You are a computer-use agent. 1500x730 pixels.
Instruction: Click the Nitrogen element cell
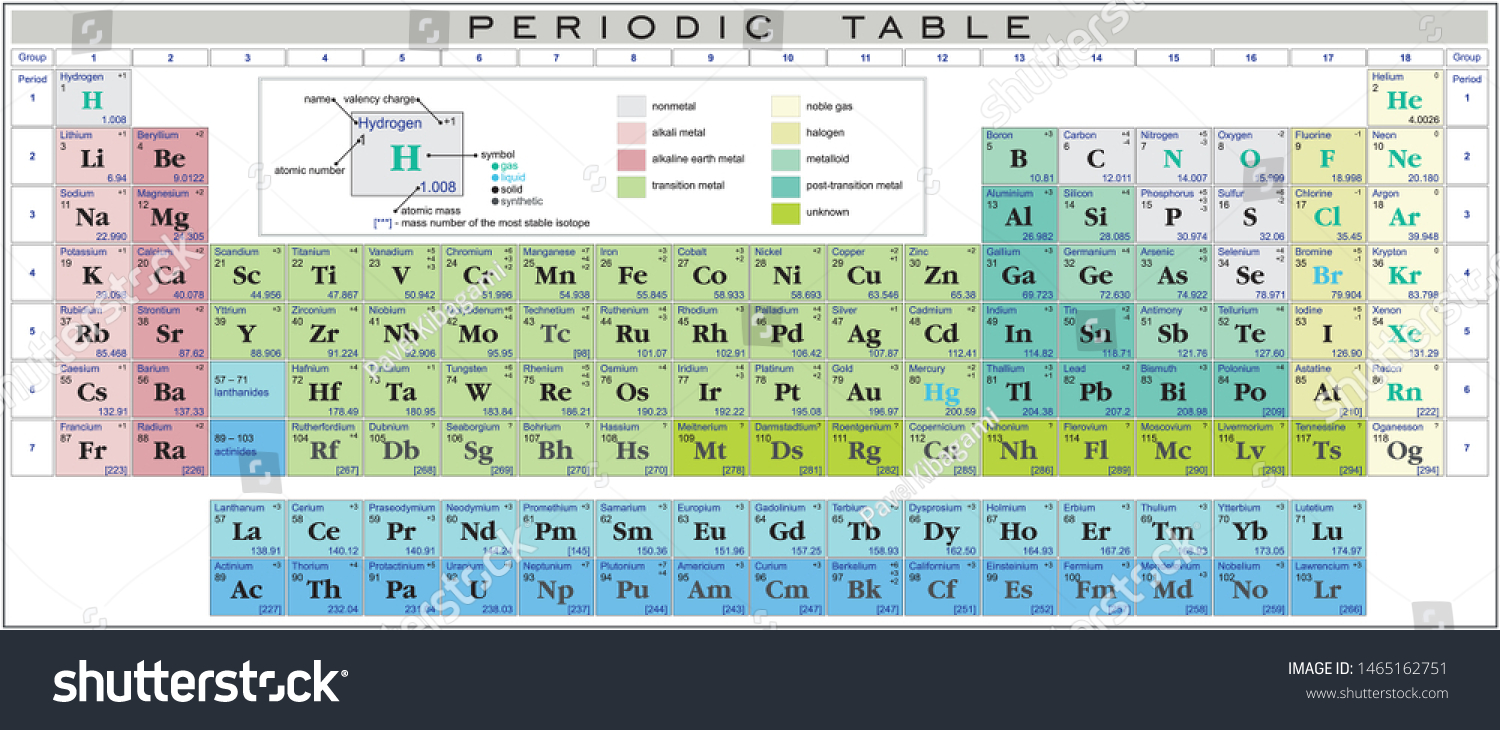(x=1173, y=156)
